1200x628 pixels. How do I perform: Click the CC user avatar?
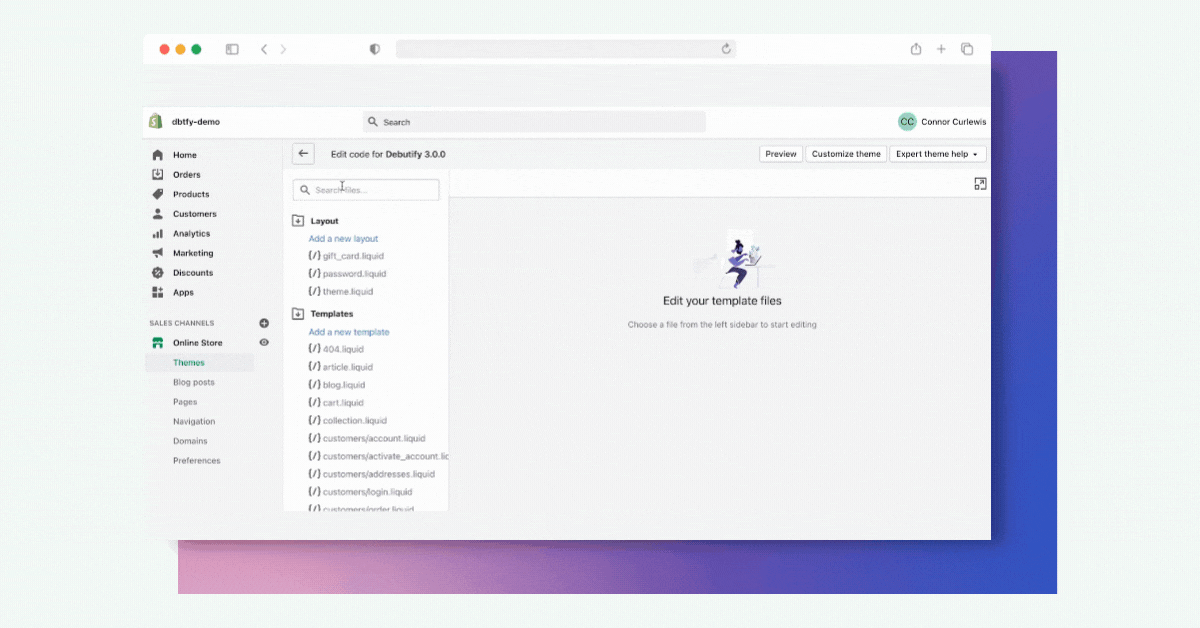(907, 121)
